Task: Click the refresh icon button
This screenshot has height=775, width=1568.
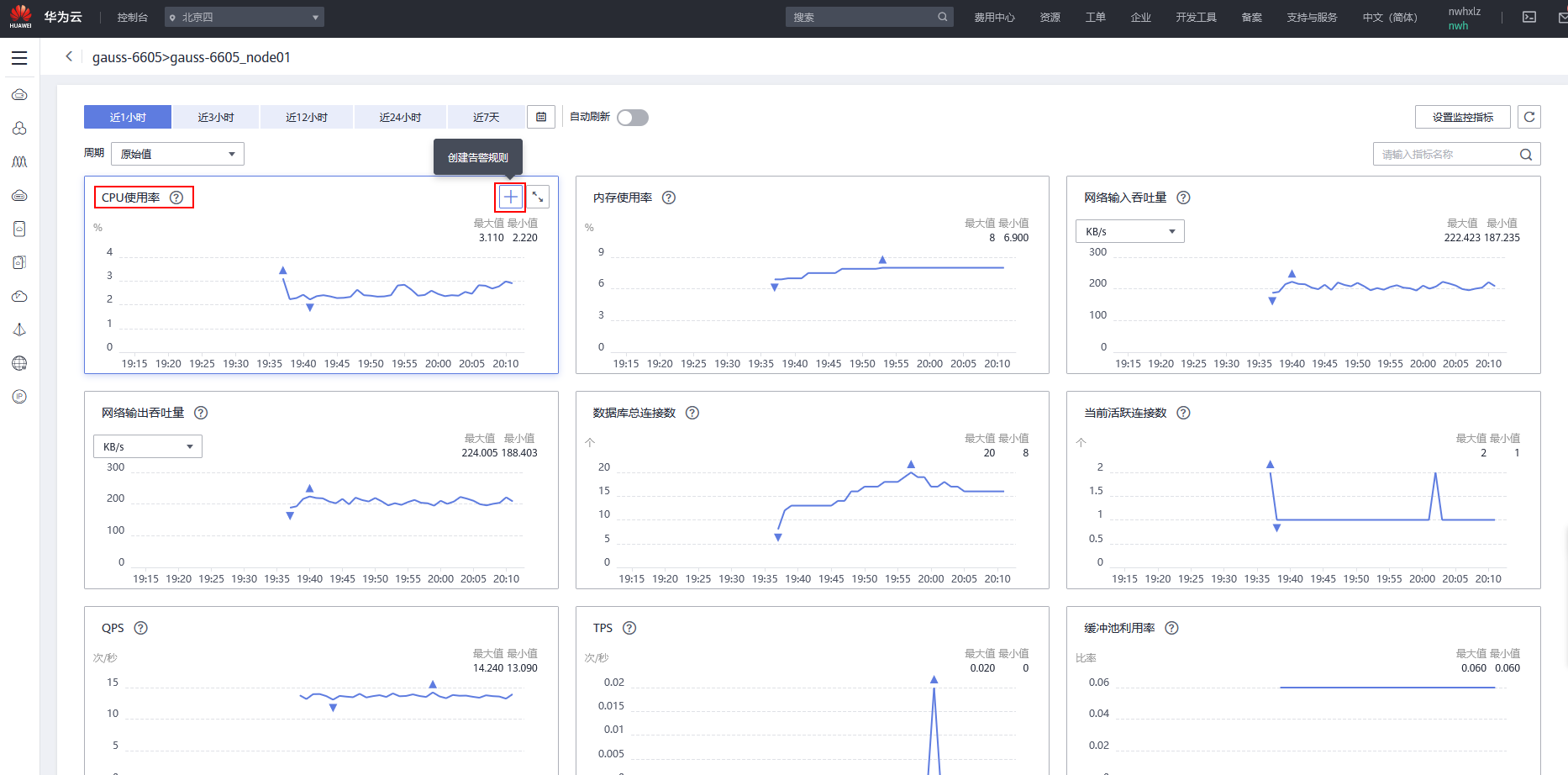Action: click(1529, 117)
